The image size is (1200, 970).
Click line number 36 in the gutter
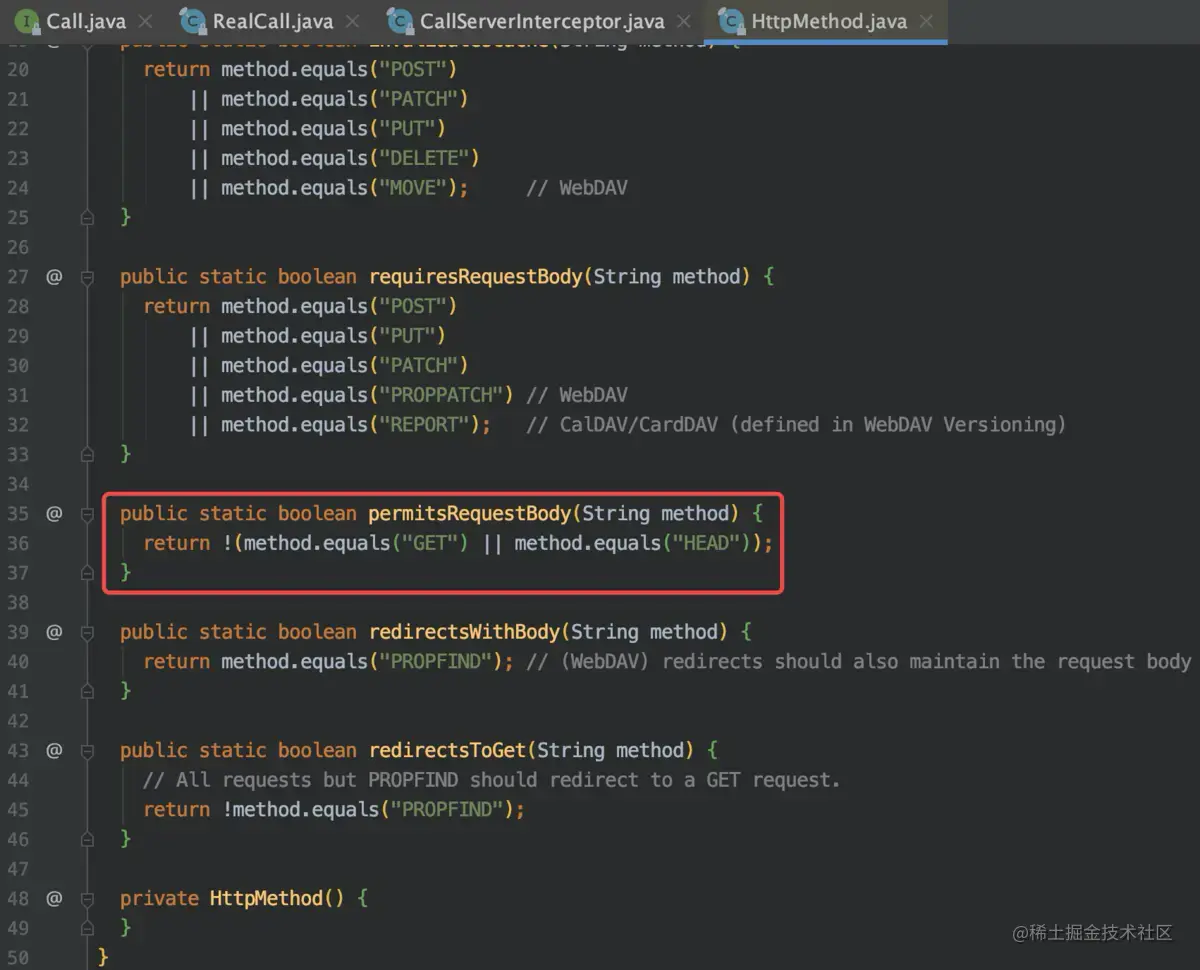pos(18,543)
